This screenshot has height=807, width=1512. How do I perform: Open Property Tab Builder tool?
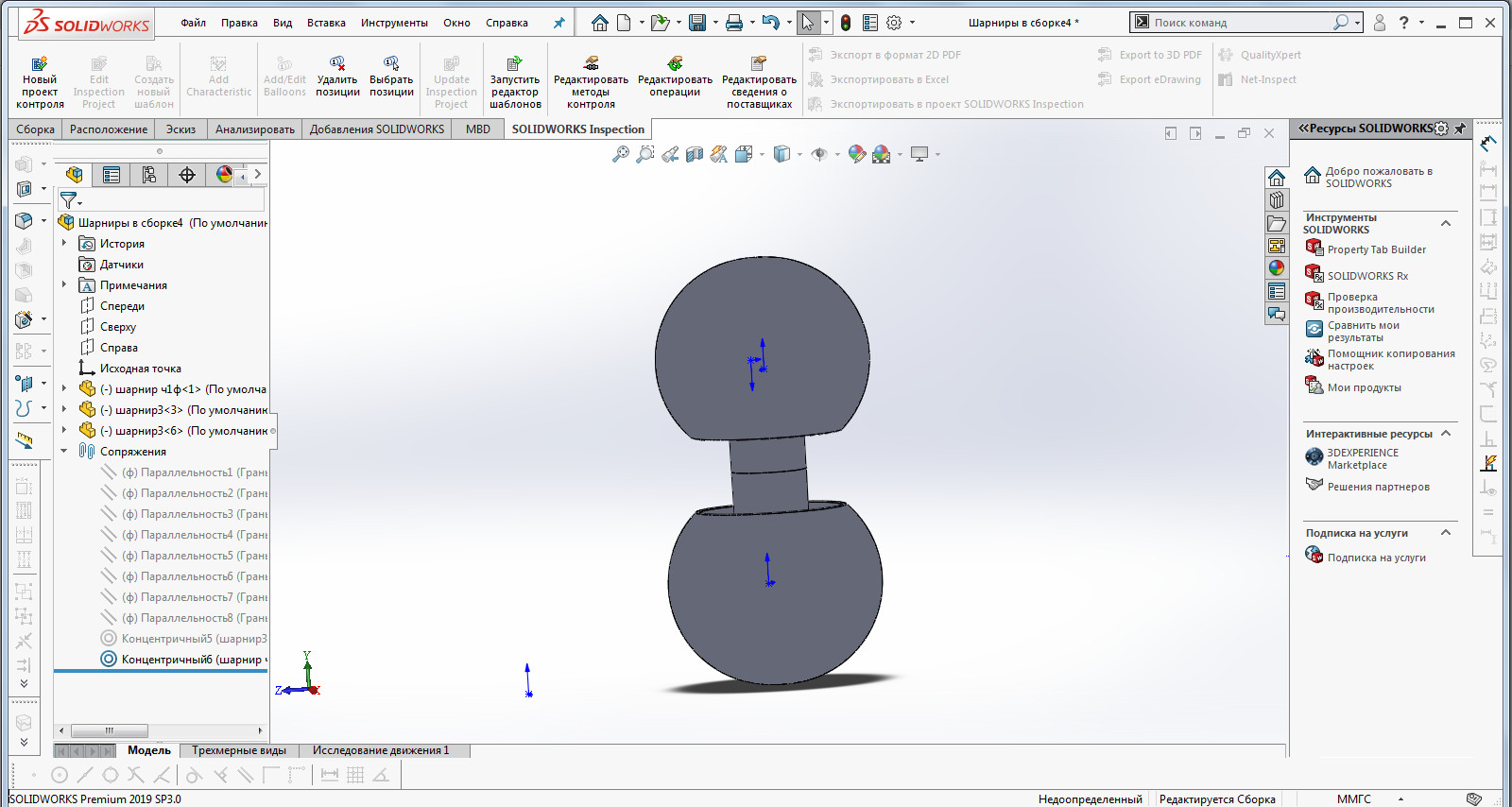1376,249
